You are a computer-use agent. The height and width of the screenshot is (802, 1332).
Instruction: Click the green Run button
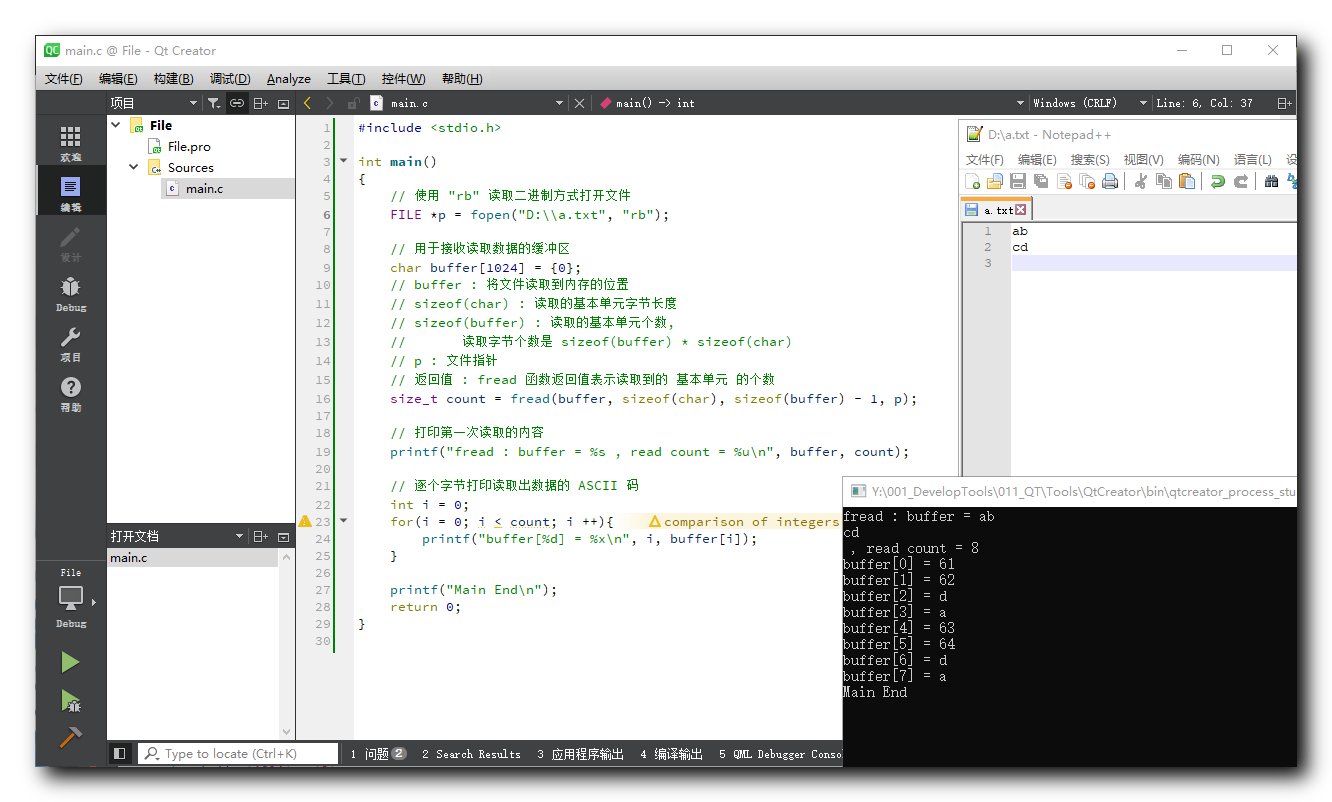70,662
